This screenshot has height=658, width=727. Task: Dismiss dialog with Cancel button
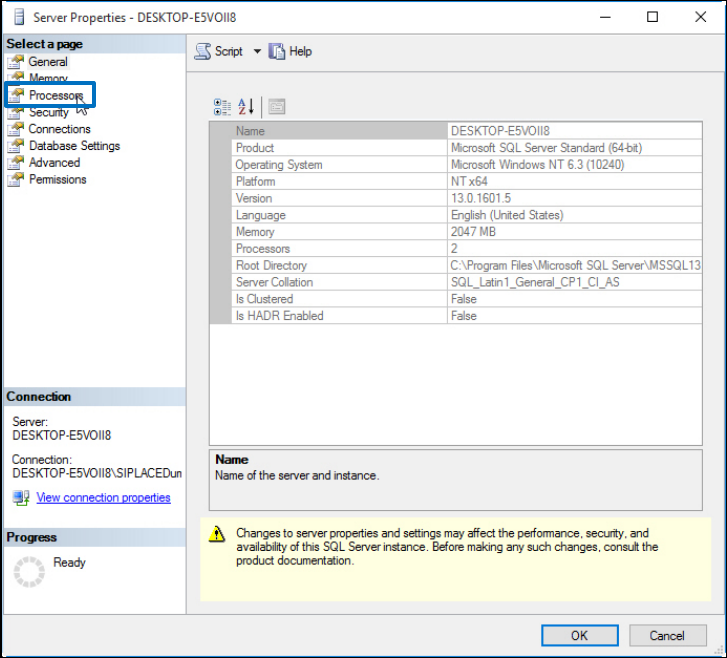[668, 635]
